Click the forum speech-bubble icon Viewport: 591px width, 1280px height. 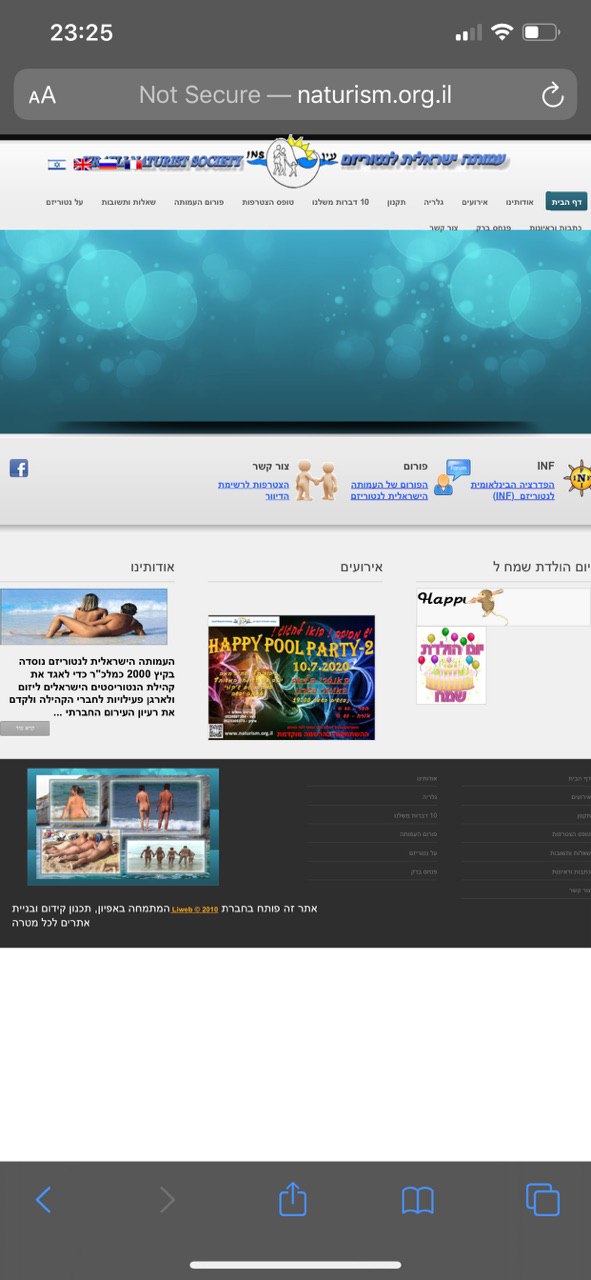point(451,477)
